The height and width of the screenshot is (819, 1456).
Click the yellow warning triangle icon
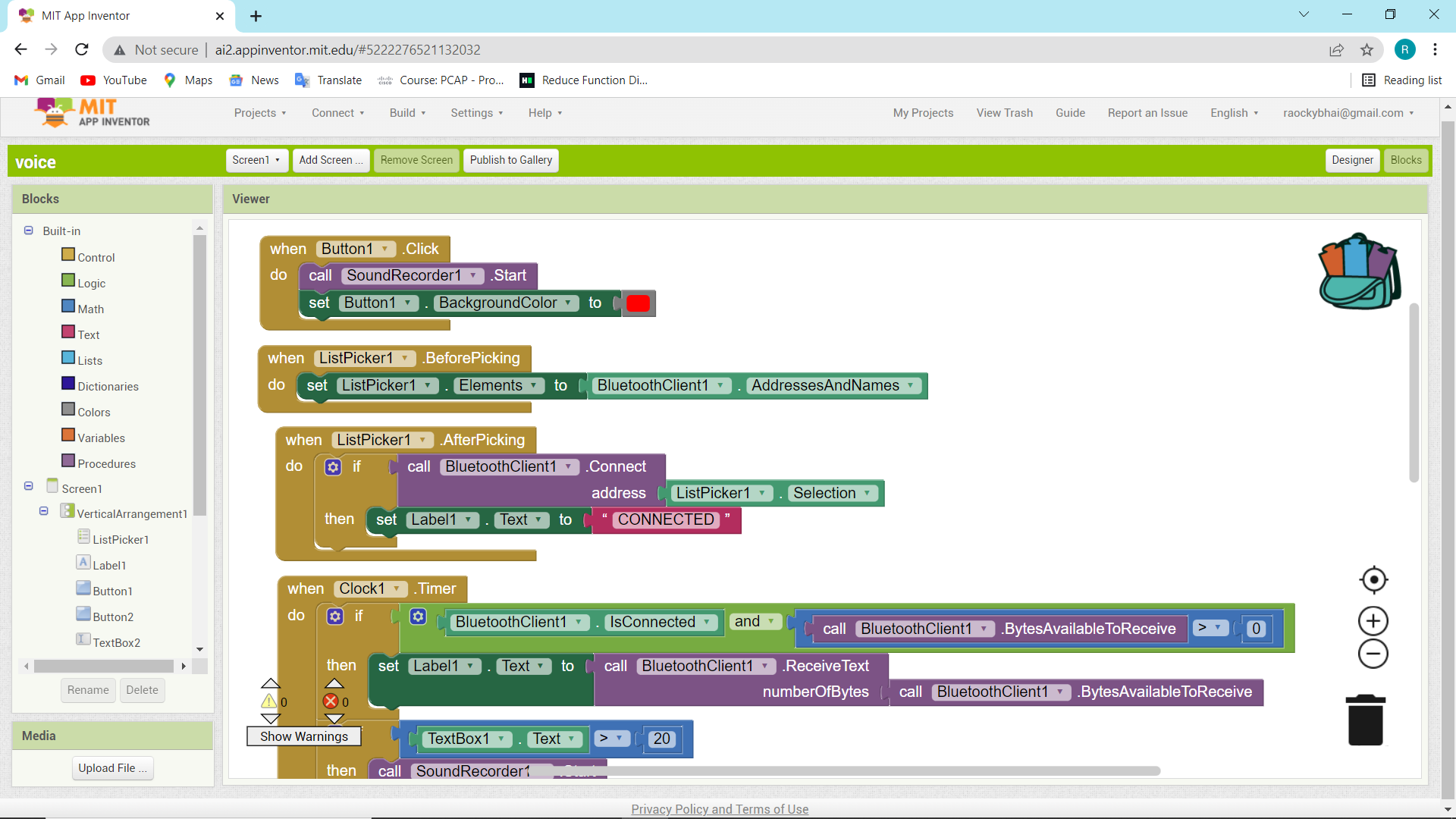[269, 701]
